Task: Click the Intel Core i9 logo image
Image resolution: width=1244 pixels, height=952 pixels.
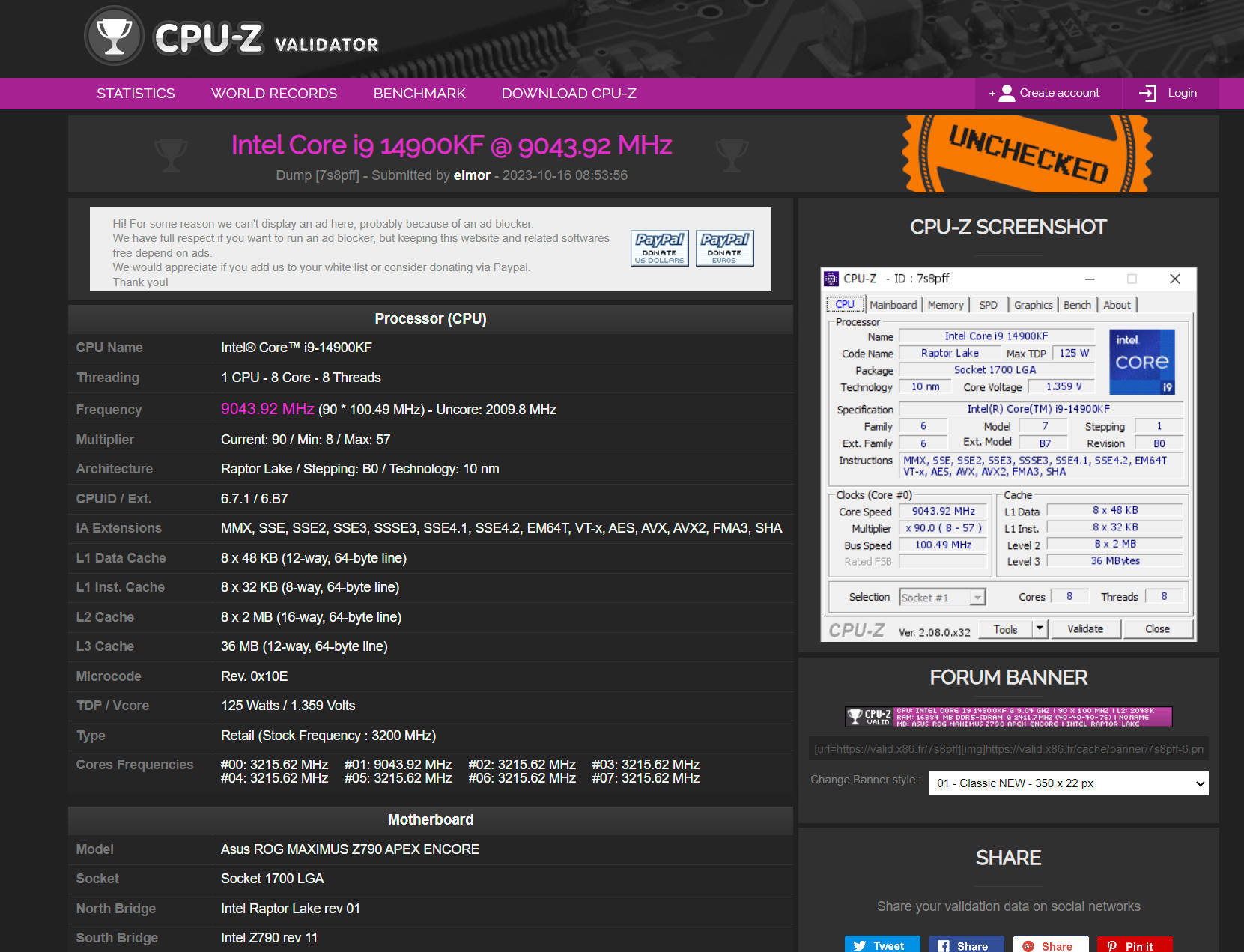Action: 1141,362
